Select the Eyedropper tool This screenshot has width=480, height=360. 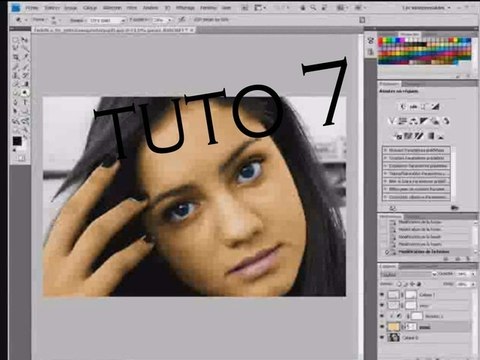point(25,57)
